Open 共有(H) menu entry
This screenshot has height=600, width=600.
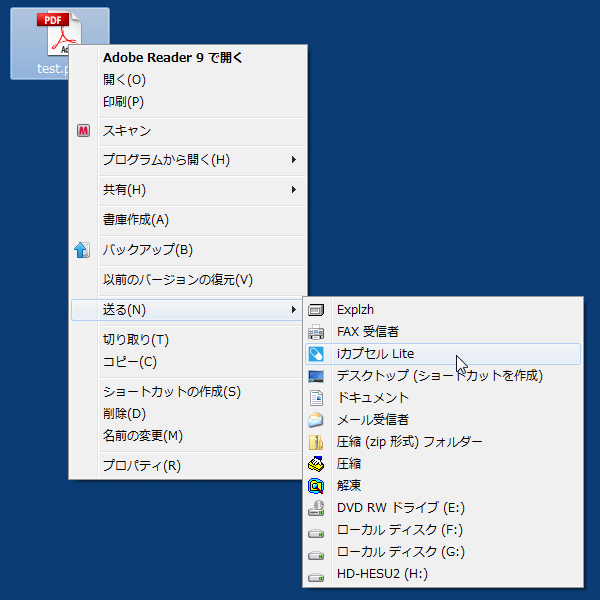(188, 189)
